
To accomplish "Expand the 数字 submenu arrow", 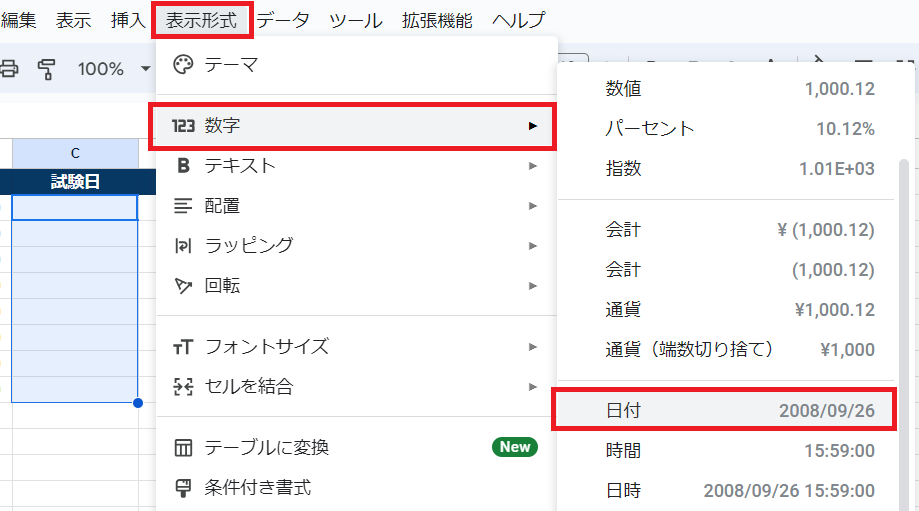I will click(x=533, y=126).
